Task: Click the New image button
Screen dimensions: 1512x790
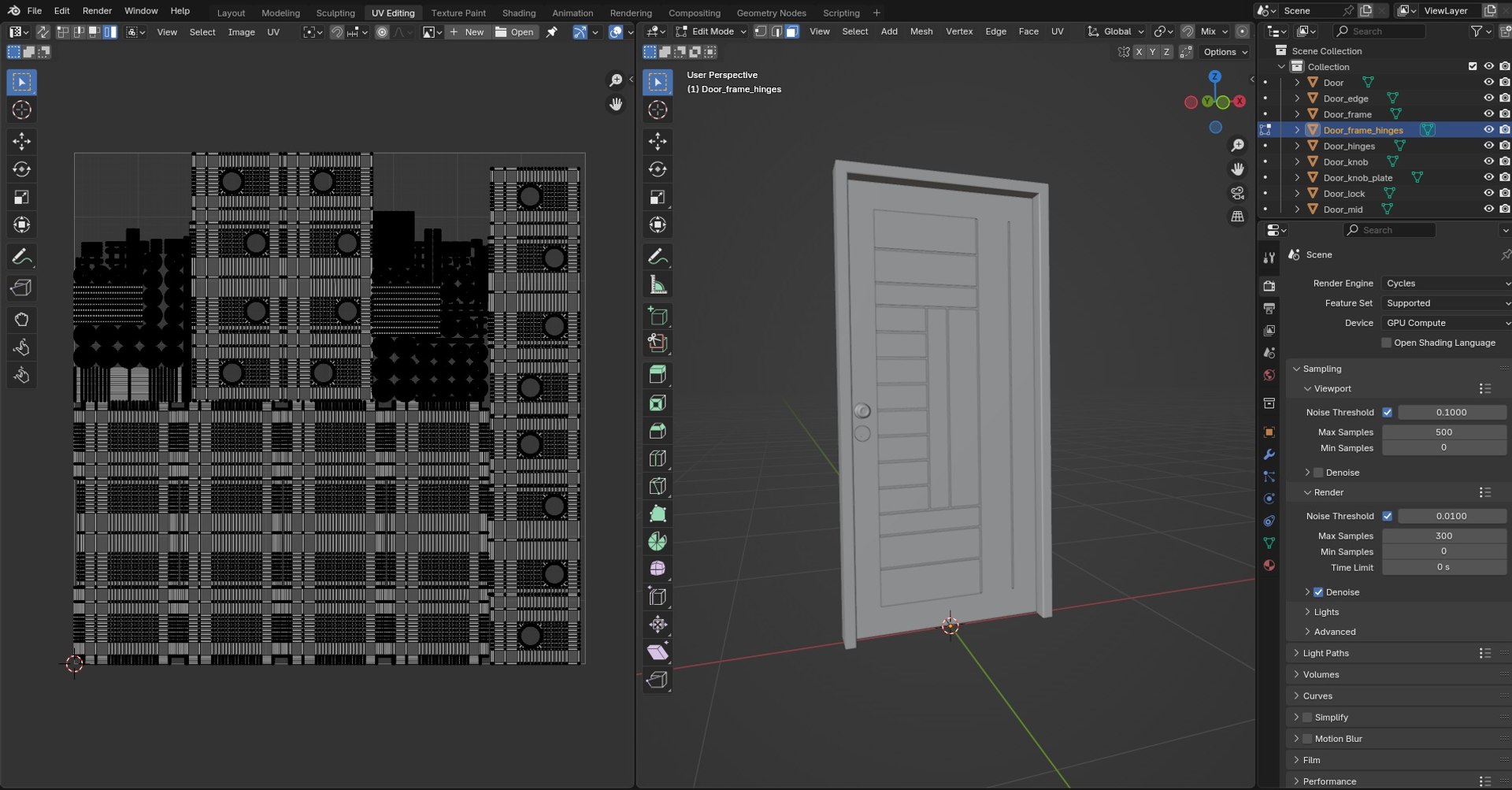Action: click(466, 32)
